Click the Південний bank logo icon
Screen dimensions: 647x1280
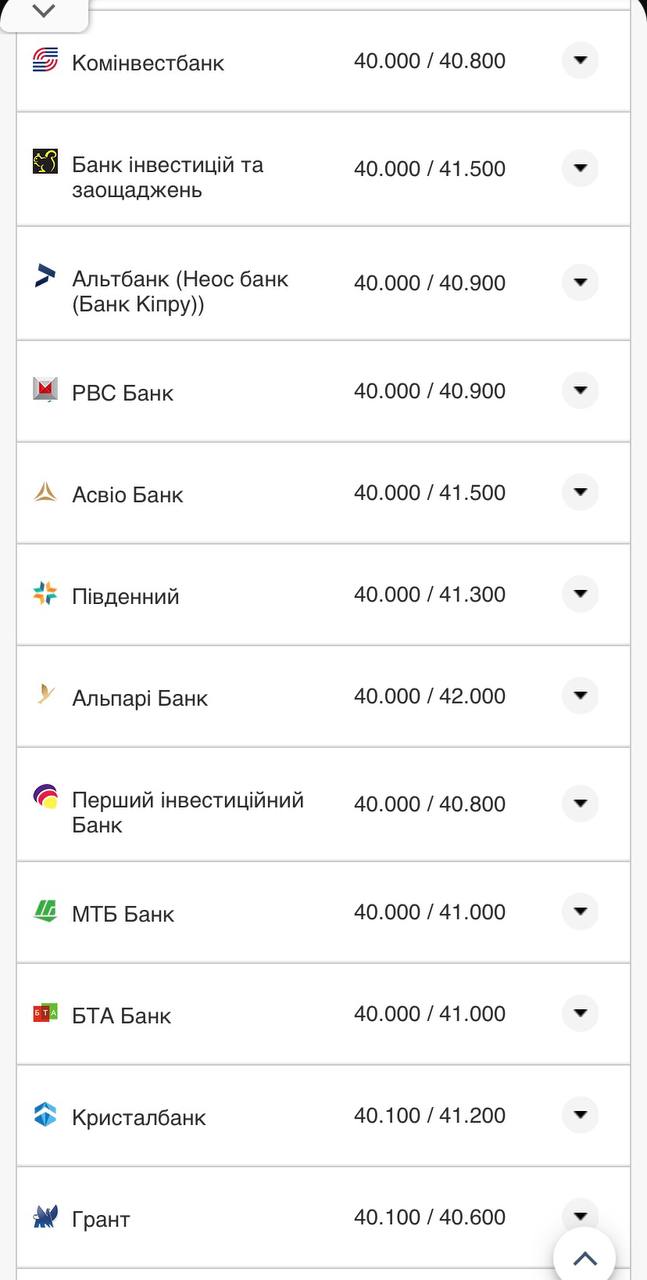tap(45, 594)
